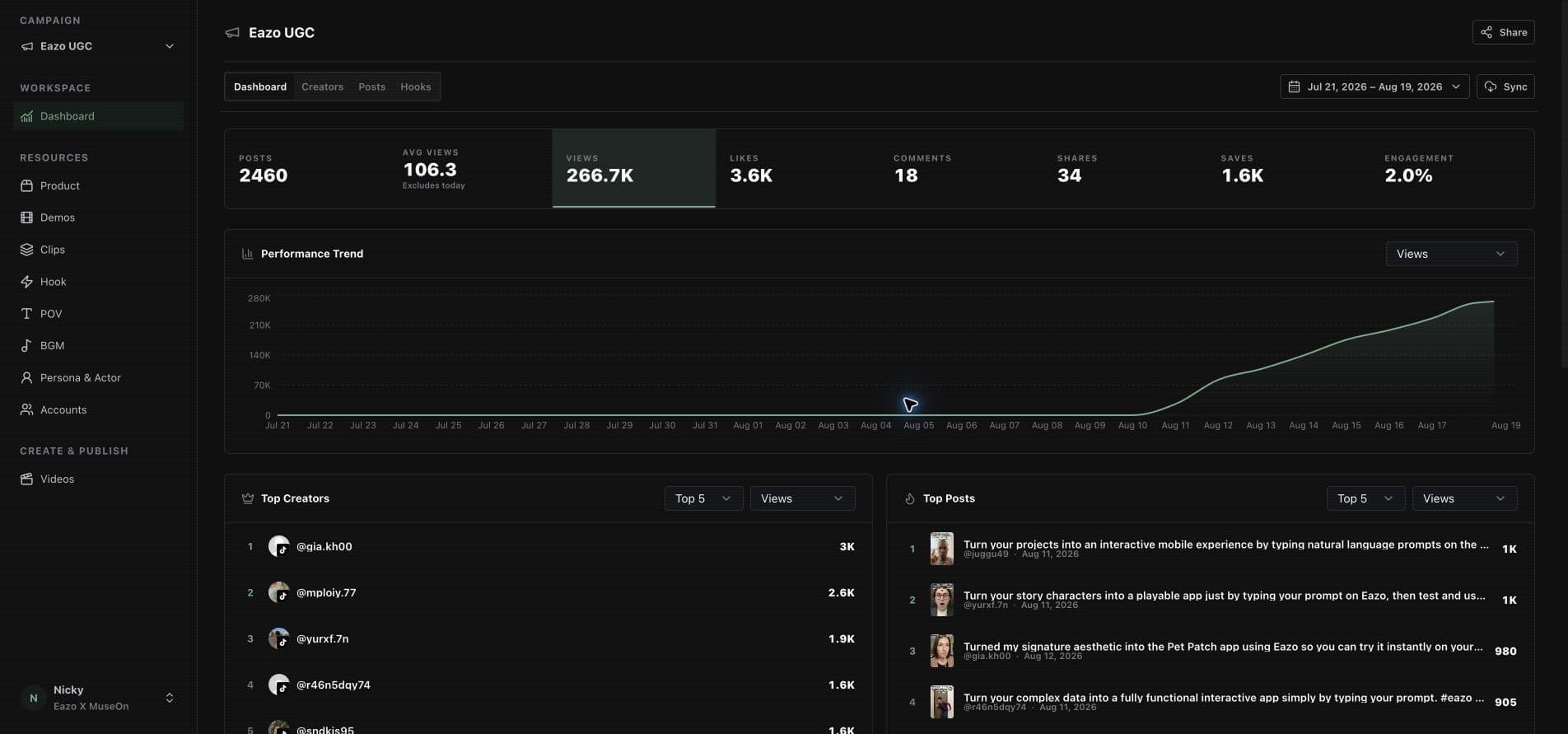Click the share network icon
Image resolution: width=1568 pixels, height=734 pixels.
1486,32
